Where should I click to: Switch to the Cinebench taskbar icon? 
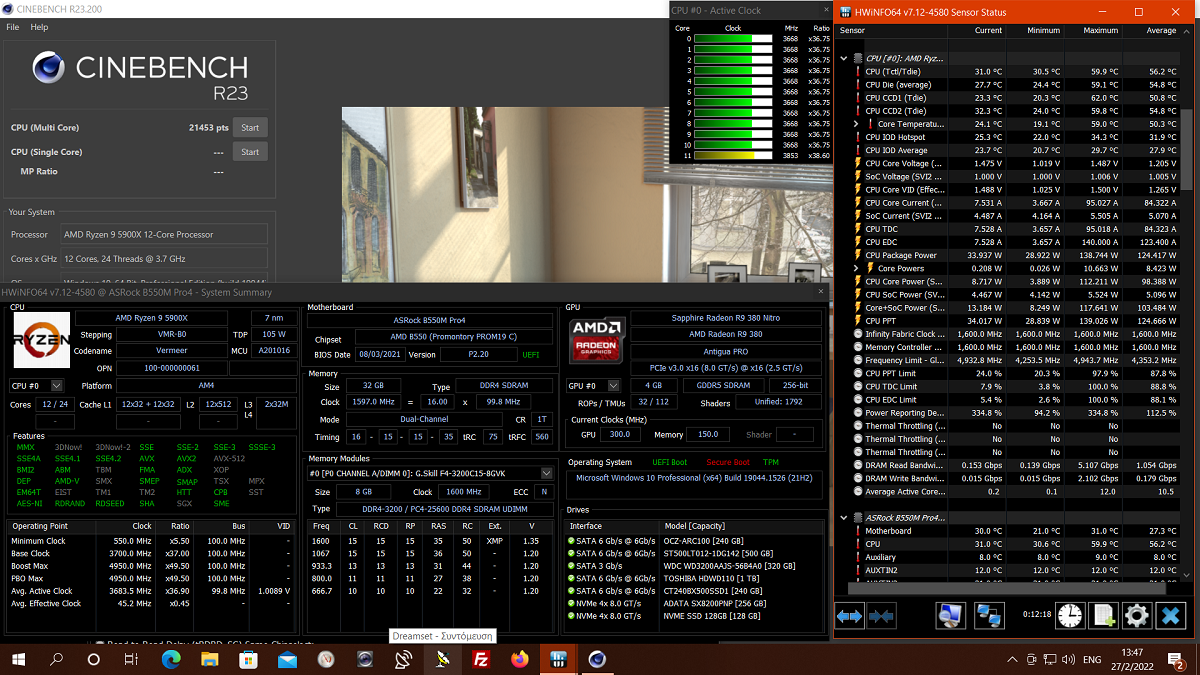click(598, 659)
